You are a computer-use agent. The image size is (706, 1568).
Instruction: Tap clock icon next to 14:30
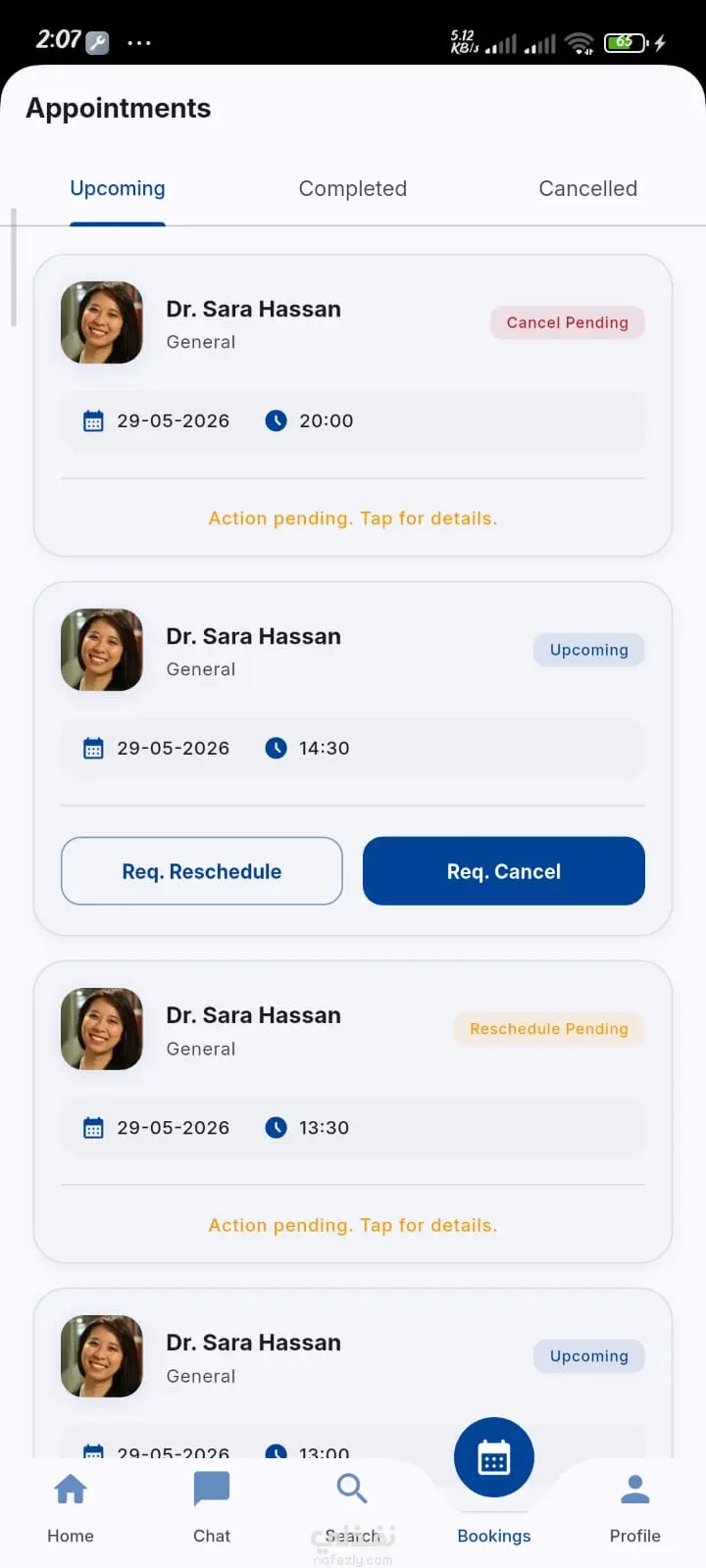click(277, 748)
